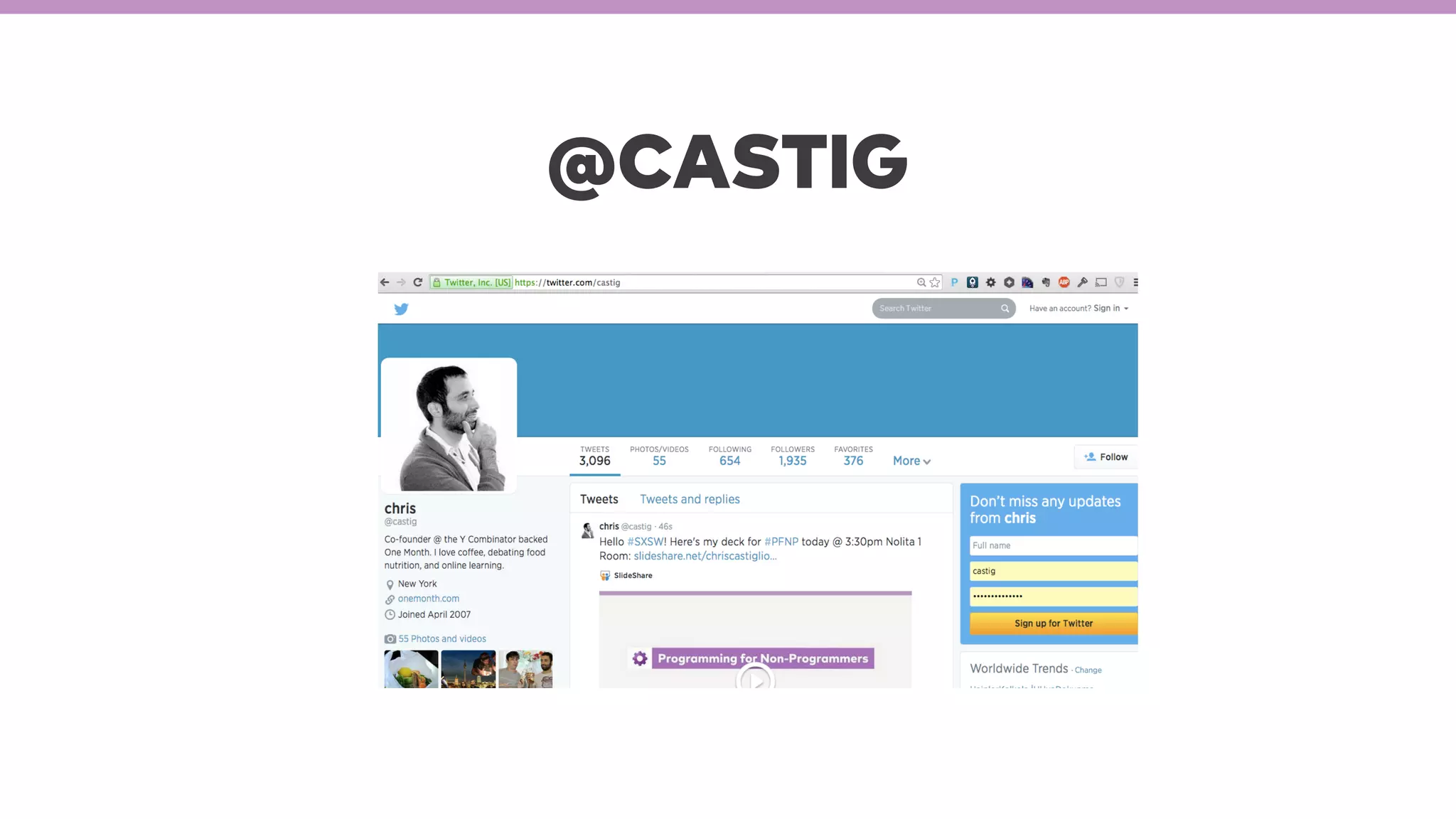1456x819 pixels.
Task: Click the key extension icon
Action: click(x=1082, y=282)
